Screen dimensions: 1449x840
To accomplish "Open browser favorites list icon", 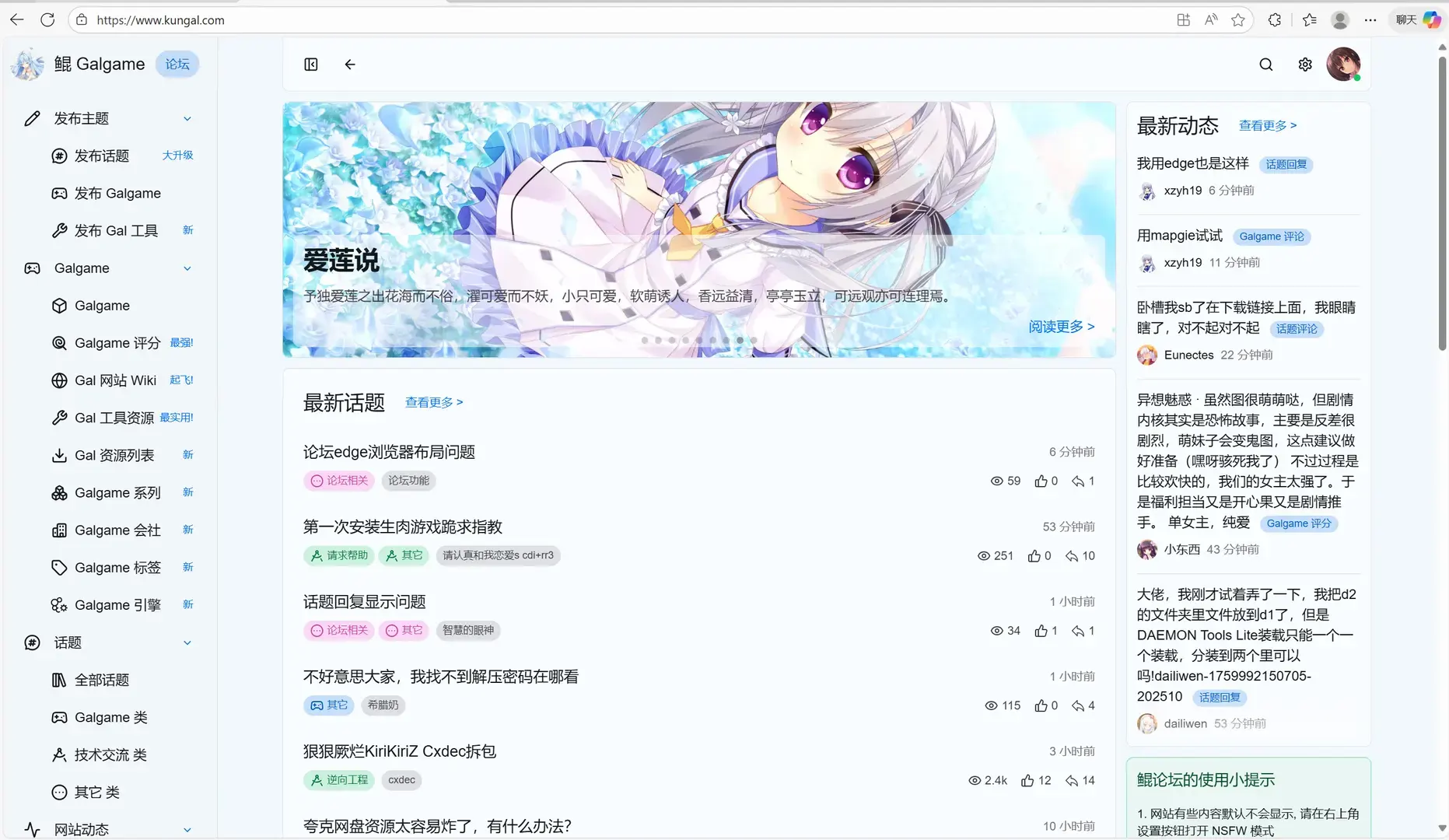I will 1310,20.
